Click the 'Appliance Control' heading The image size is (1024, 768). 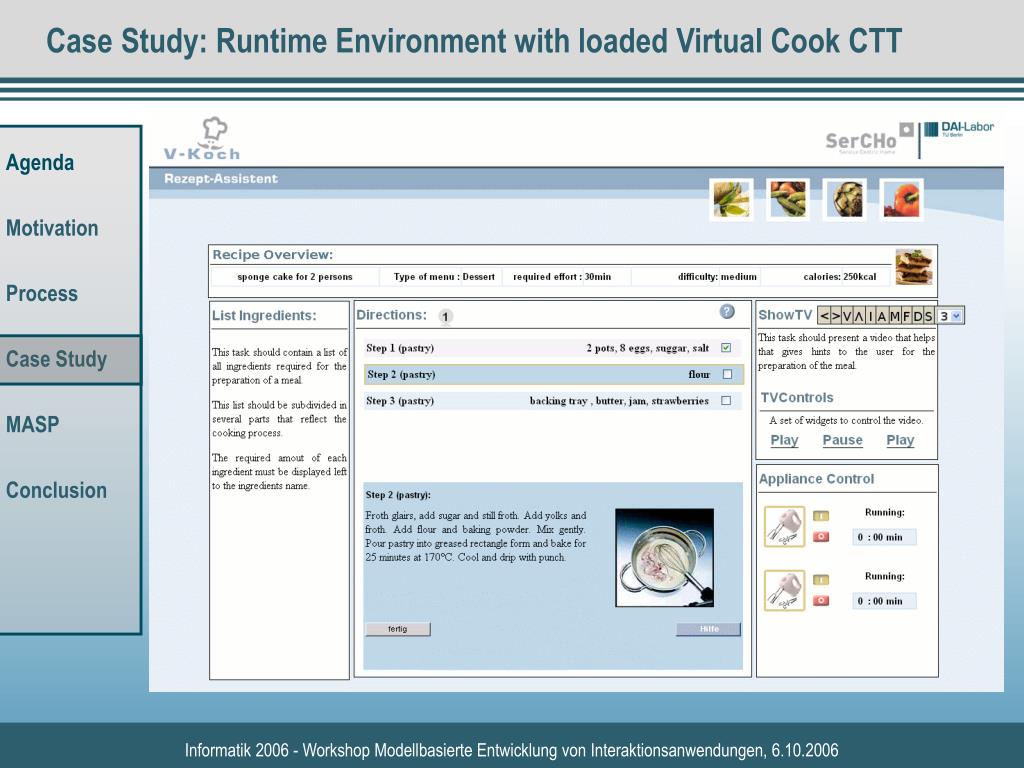point(816,479)
